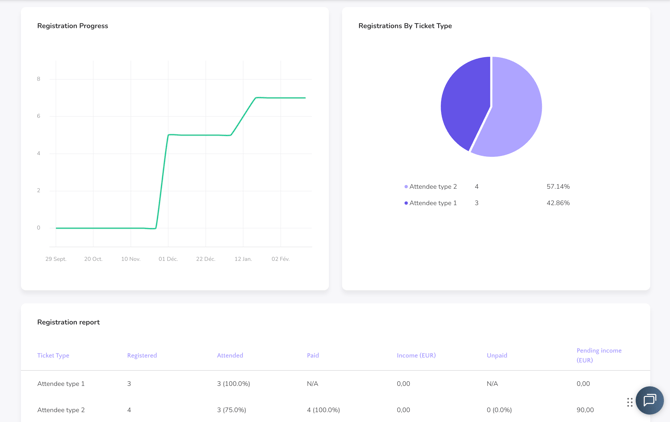Open the chat support widget
Screen dimensions: 670x422
tap(649, 400)
